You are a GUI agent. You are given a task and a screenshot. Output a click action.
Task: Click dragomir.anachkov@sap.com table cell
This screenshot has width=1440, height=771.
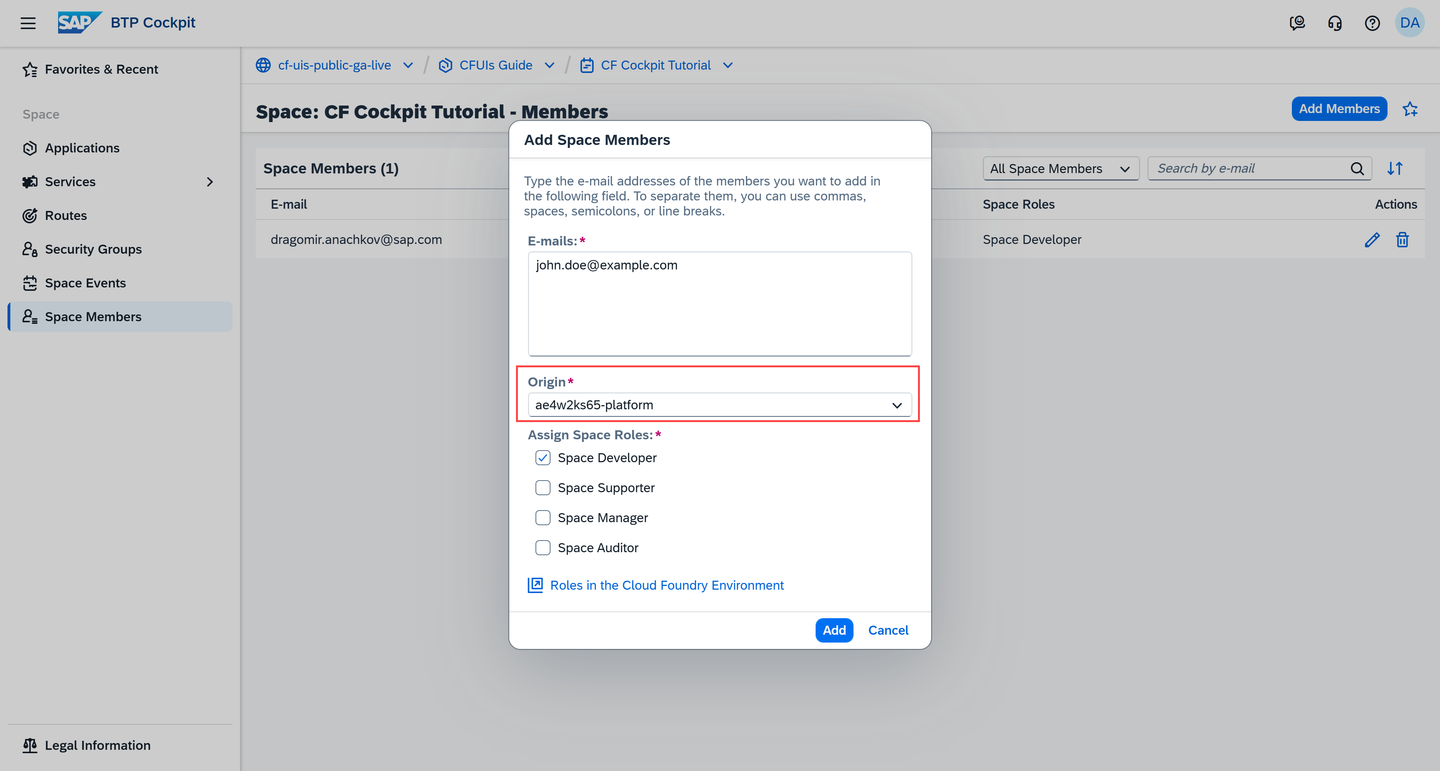[356, 240]
